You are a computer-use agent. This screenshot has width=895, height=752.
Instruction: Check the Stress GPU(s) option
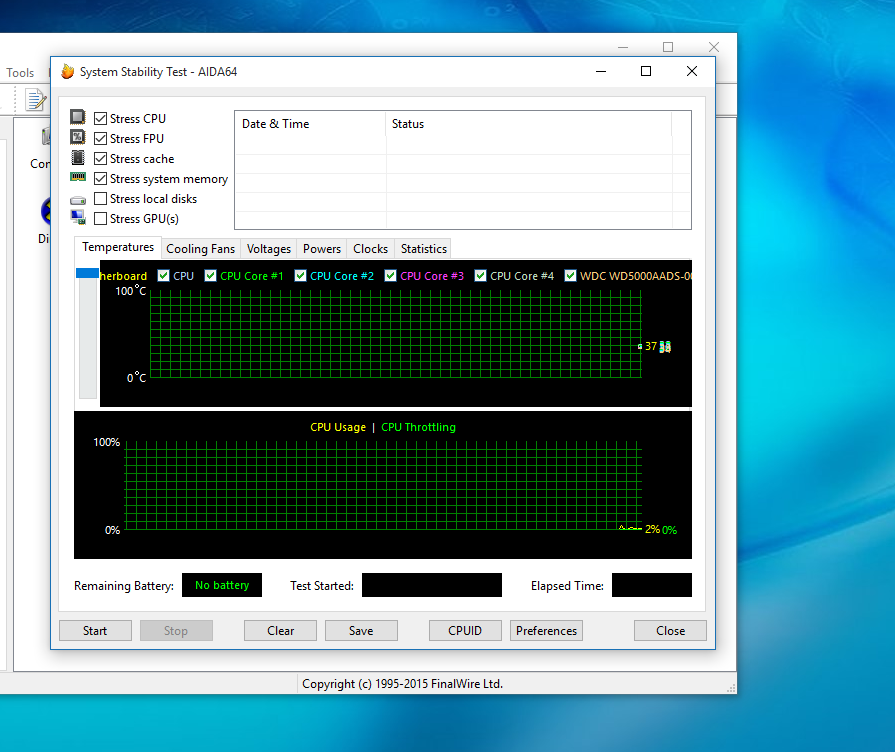click(100, 218)
